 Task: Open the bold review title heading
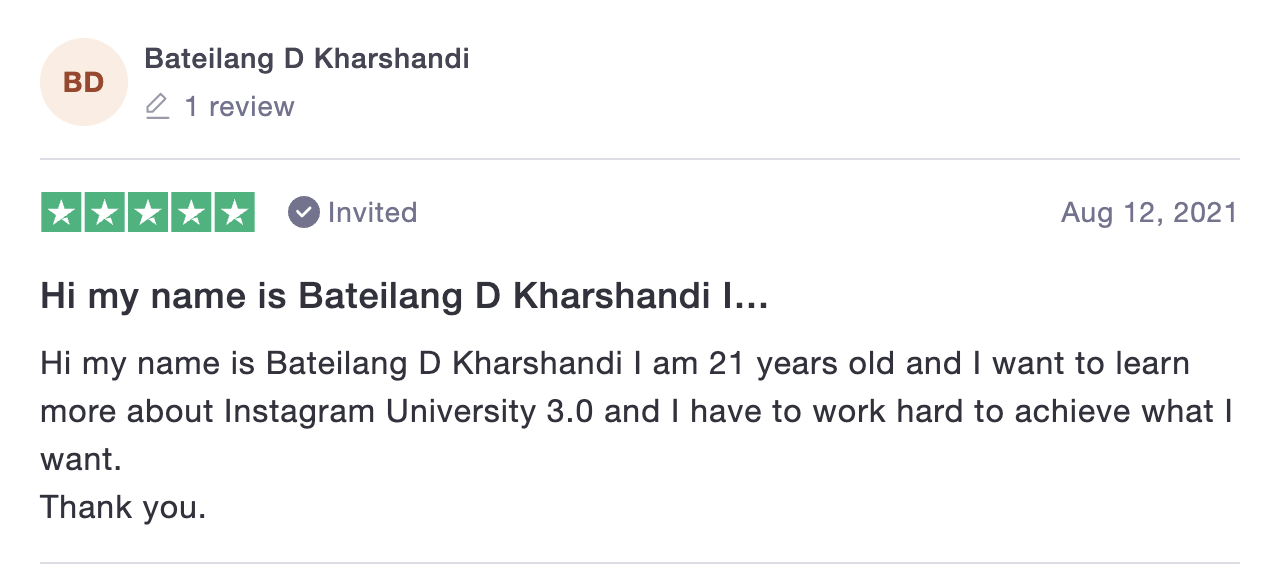(x=404, y=297)
